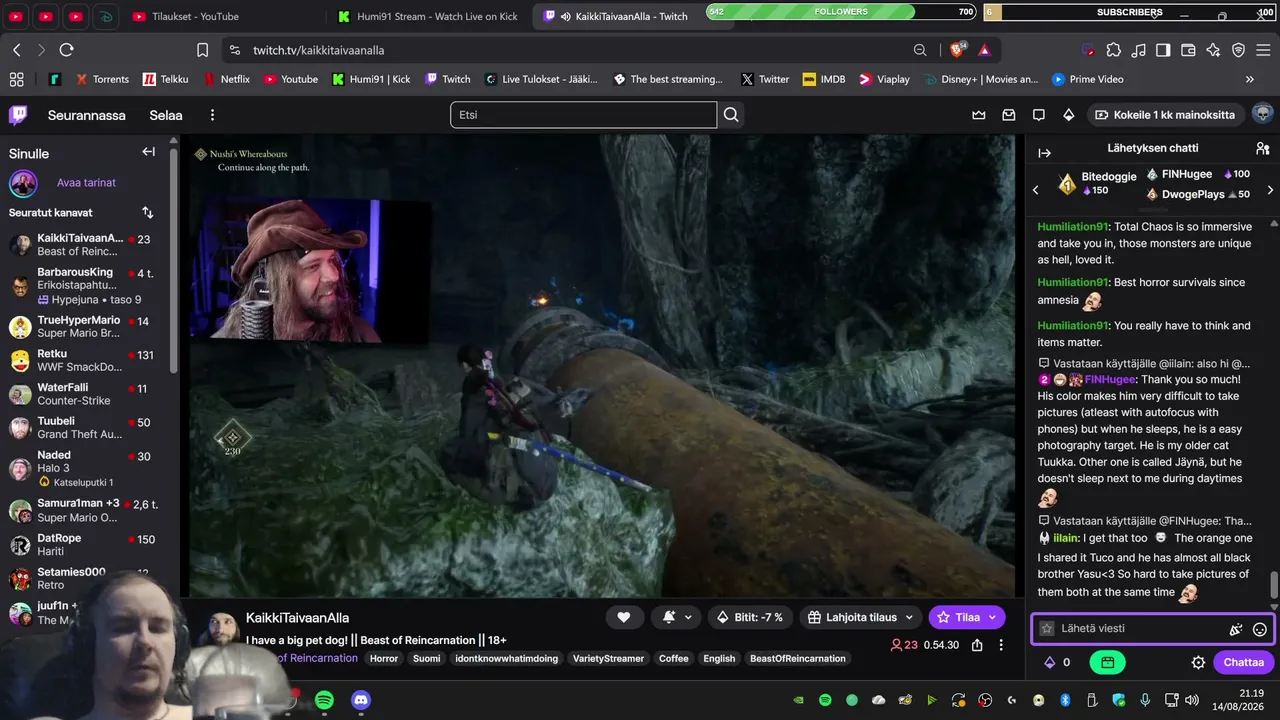Open the VarietyStreamer tag link
The height and width of the screenshot is (720, 1280).
click(x=608, y=658)
